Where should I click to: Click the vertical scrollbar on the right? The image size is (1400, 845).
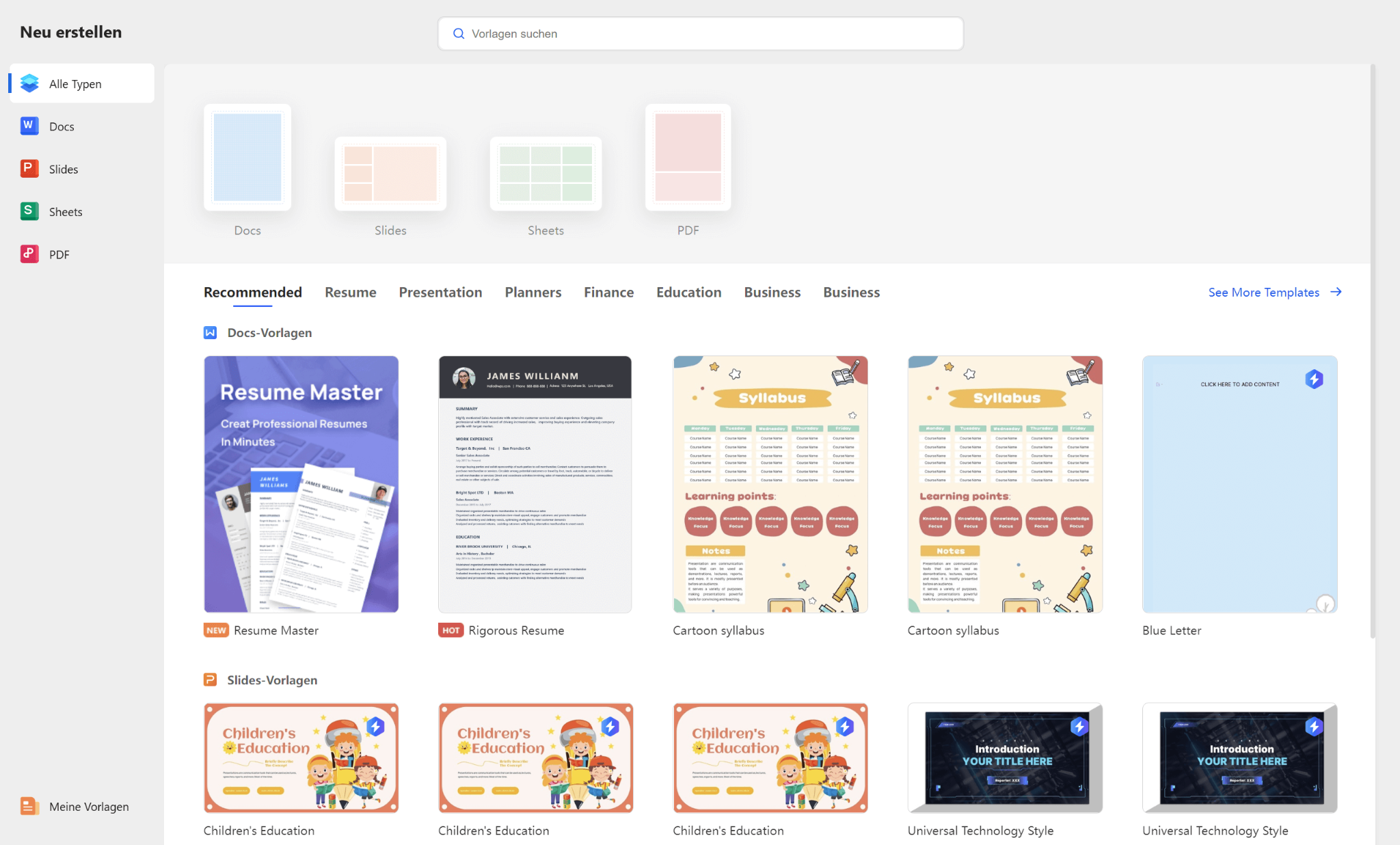(1373, 352)
